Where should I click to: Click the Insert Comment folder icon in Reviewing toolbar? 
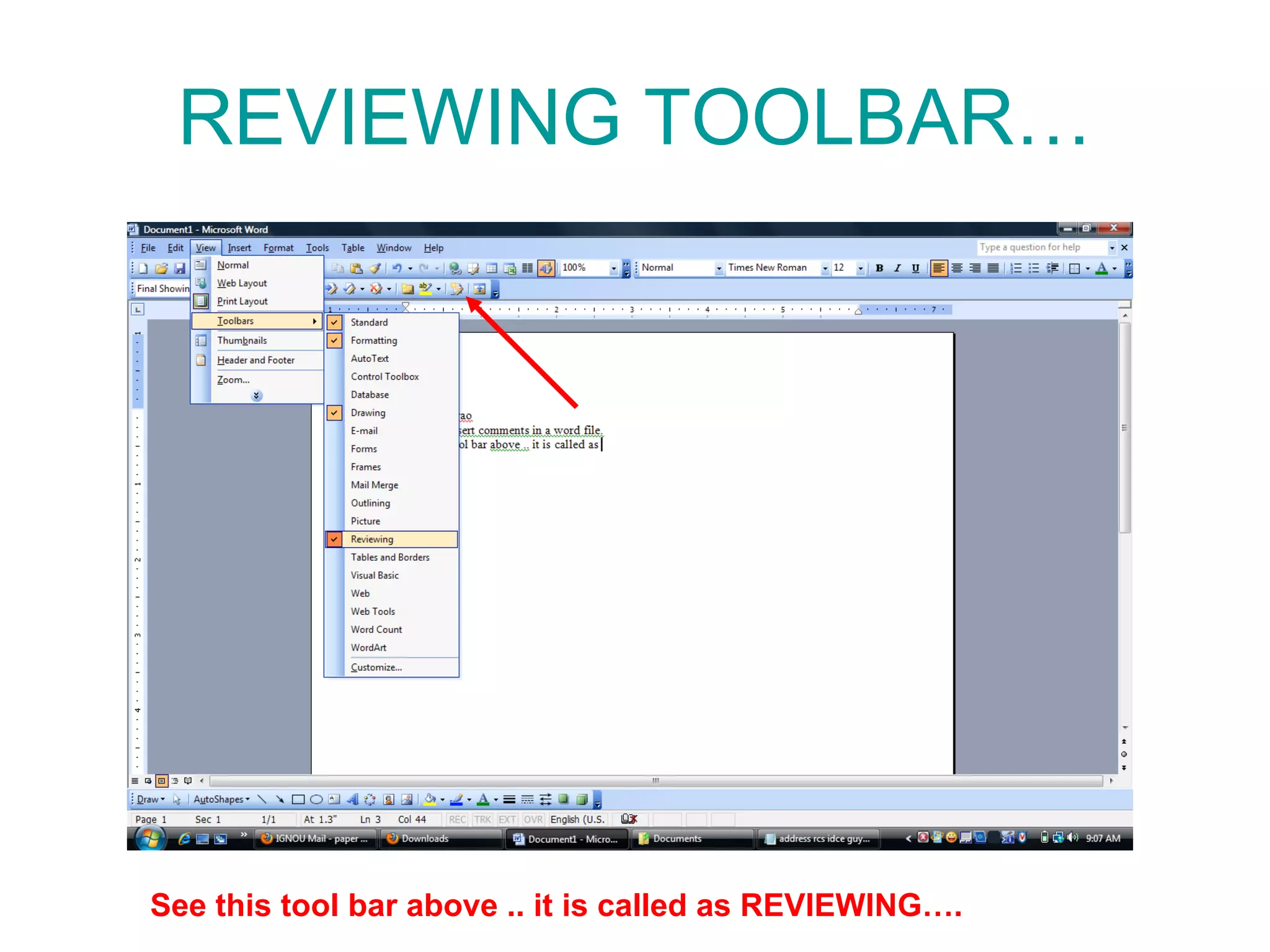[407, 289]
